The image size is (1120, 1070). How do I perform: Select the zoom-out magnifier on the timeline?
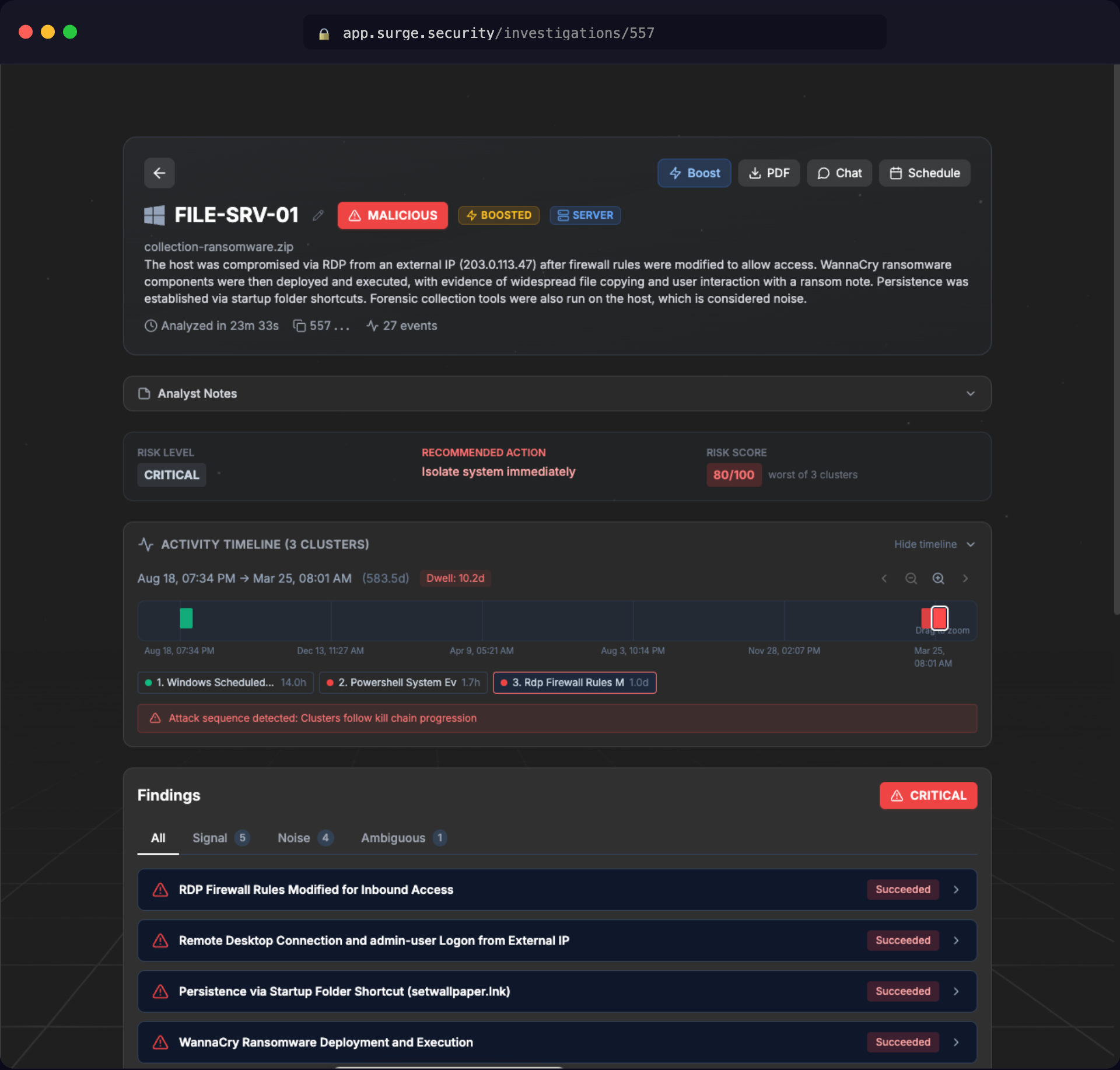pos(911,578)
